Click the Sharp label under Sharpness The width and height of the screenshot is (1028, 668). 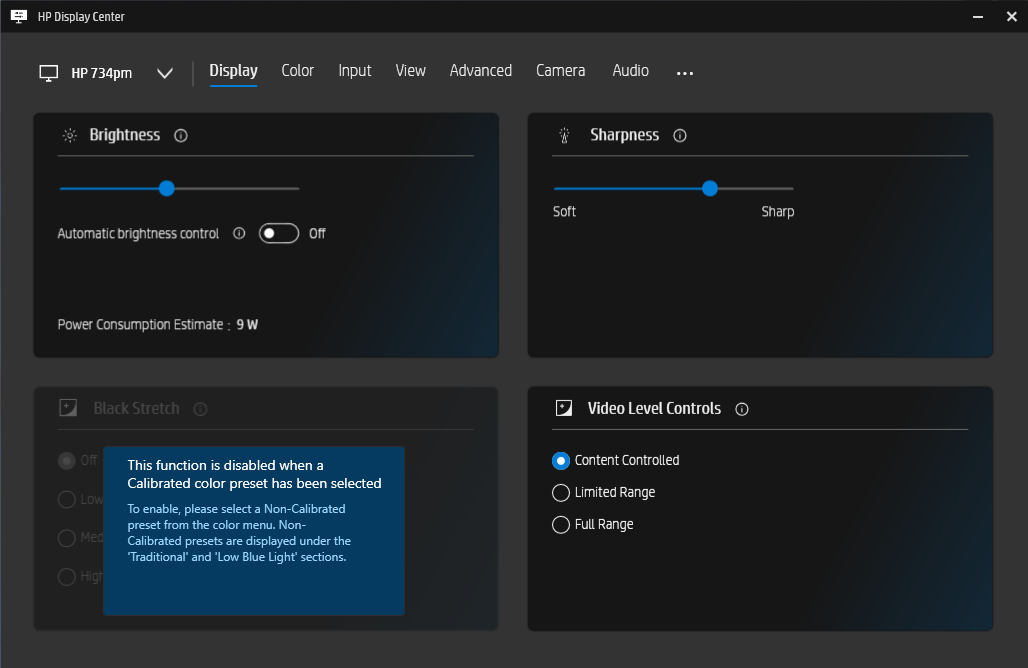[x=778, y=212]
